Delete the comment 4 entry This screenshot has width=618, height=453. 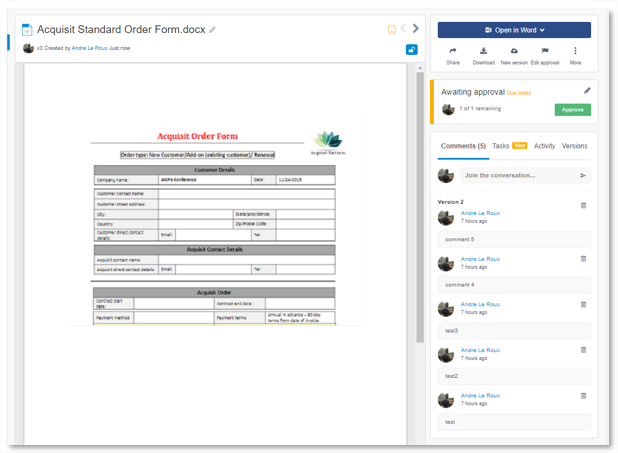(583, 259)
